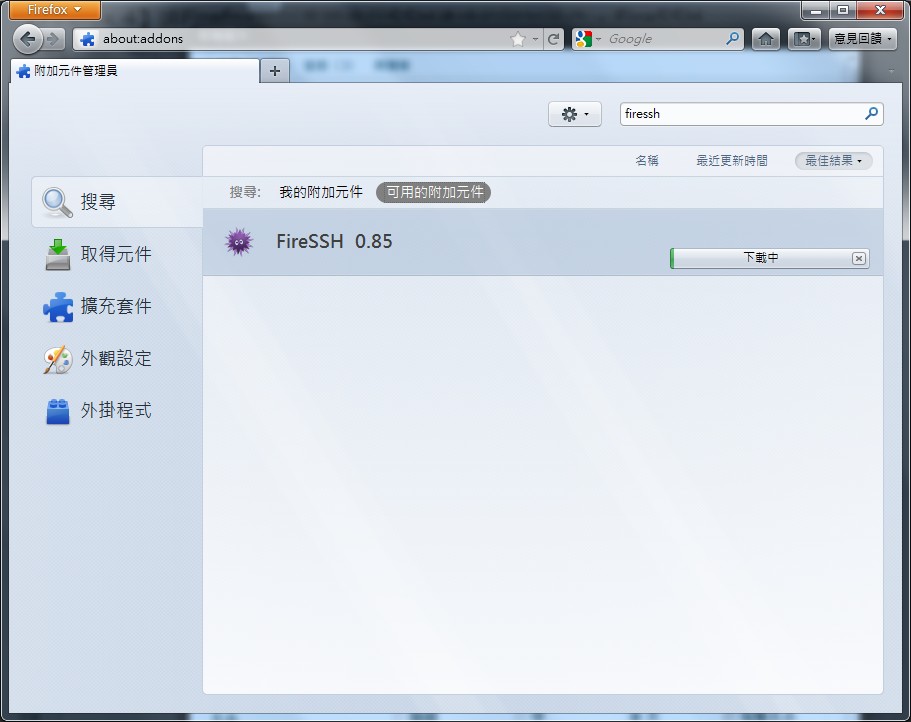Cancel the FireSSH download with X
Screen dimensions: 911x722
859,258
